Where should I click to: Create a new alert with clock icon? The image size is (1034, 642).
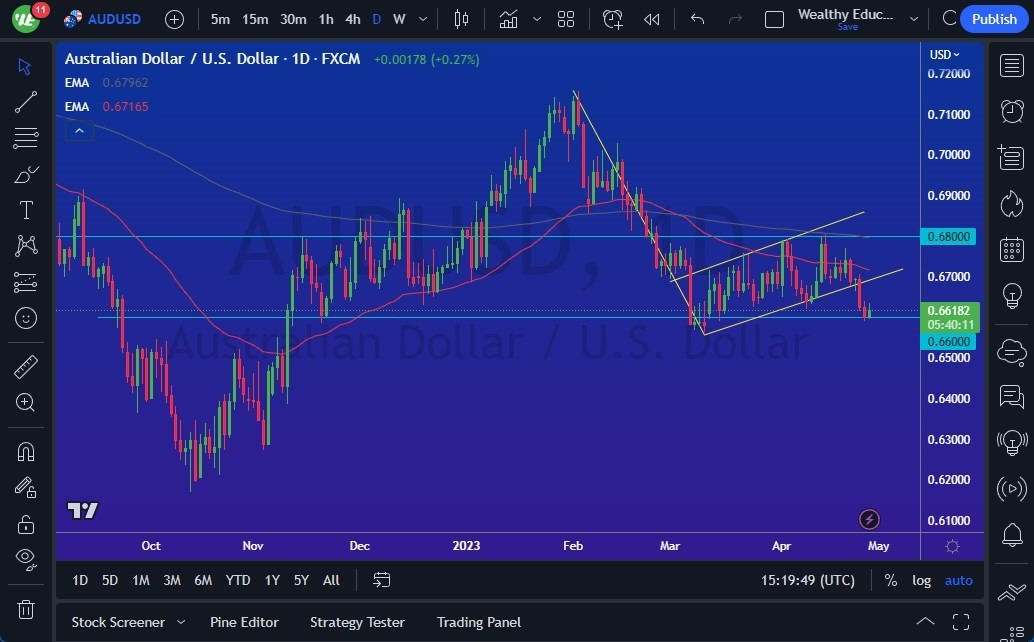(612, 19)
